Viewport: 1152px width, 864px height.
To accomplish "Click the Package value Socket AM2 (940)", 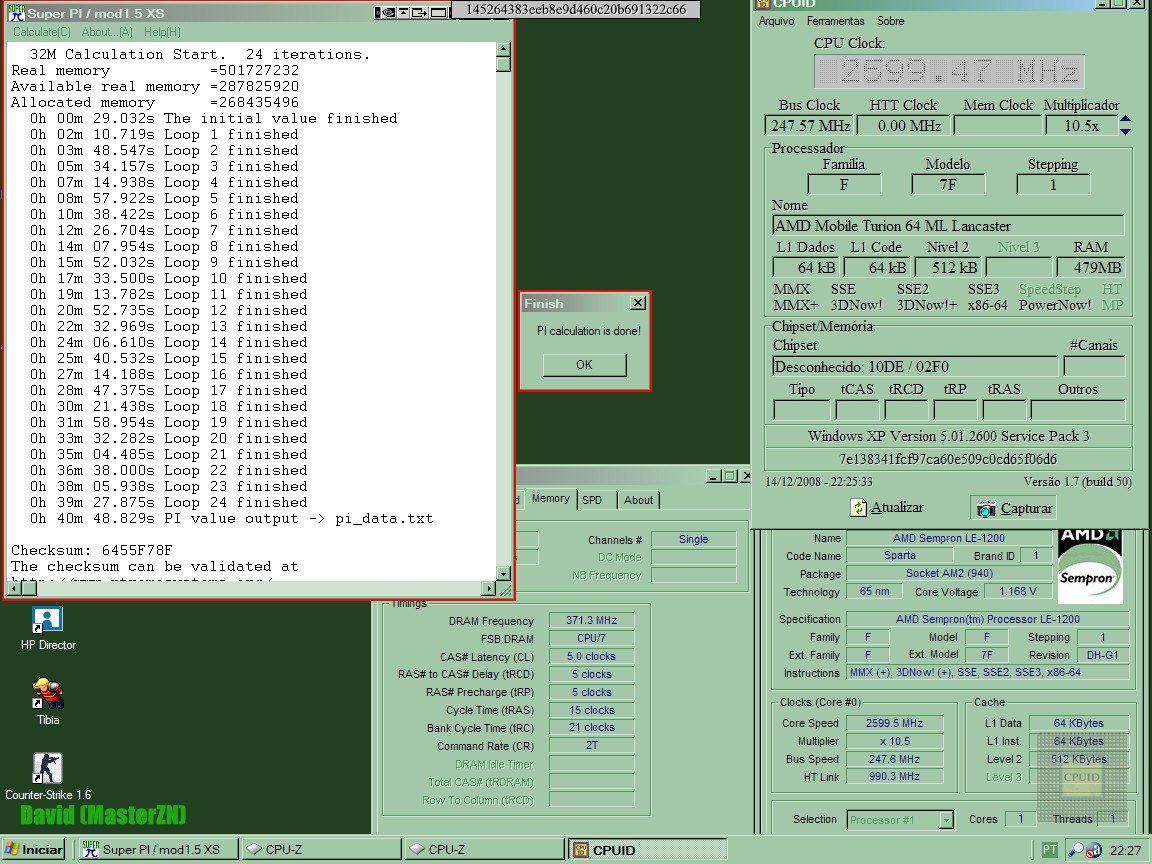I will 948,573.
